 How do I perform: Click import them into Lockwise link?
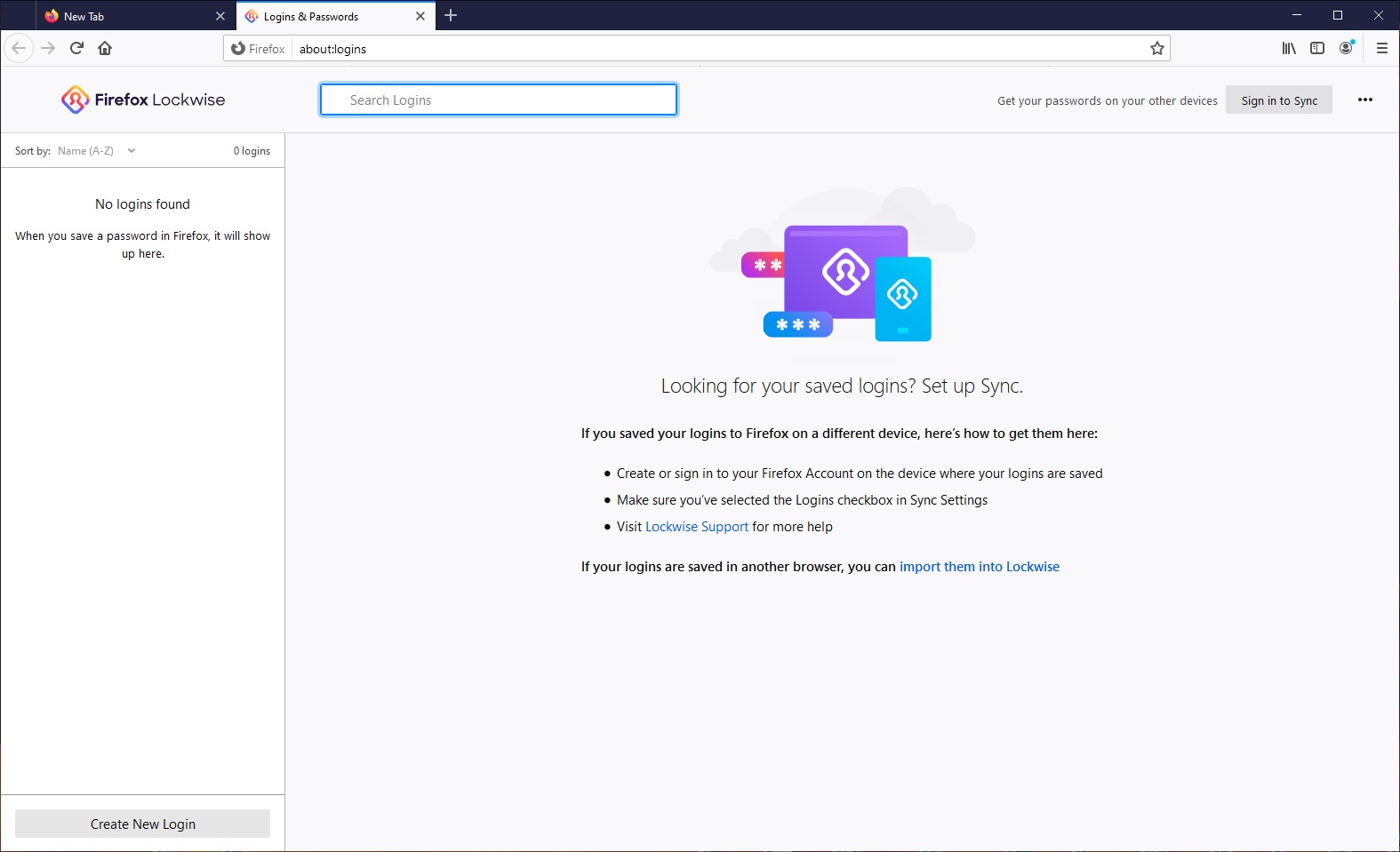980,567
